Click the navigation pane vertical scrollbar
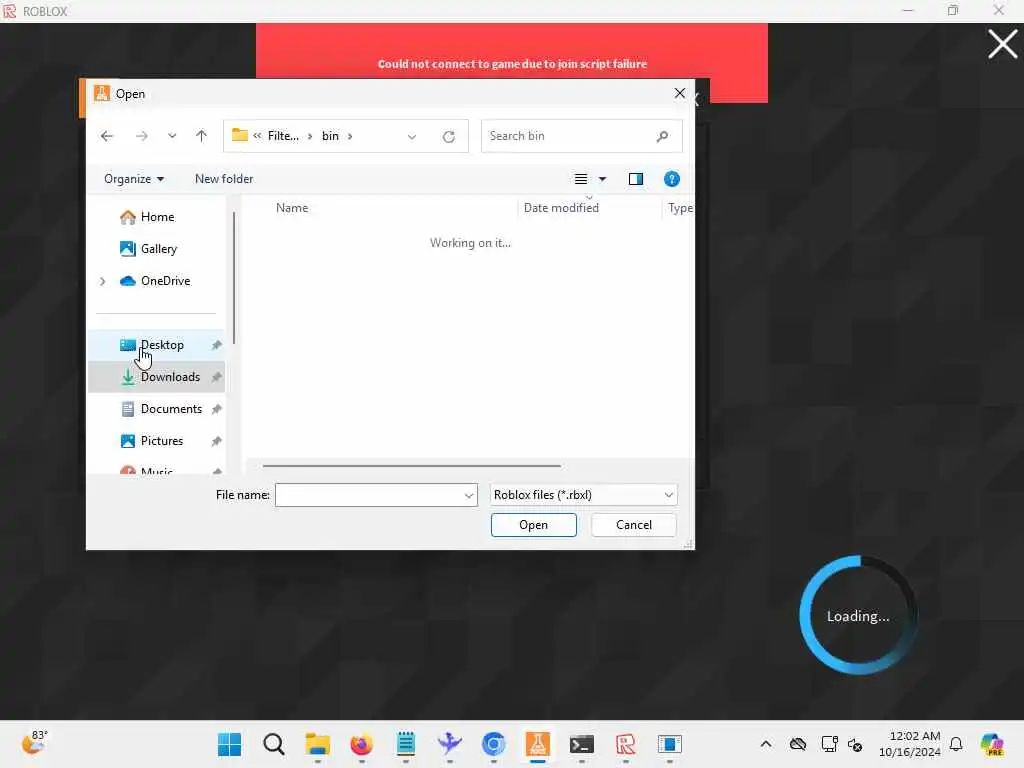 [234, 278]
